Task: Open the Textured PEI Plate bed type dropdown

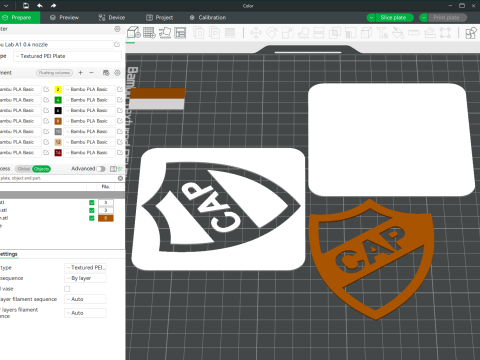Action: click(67, 56)
